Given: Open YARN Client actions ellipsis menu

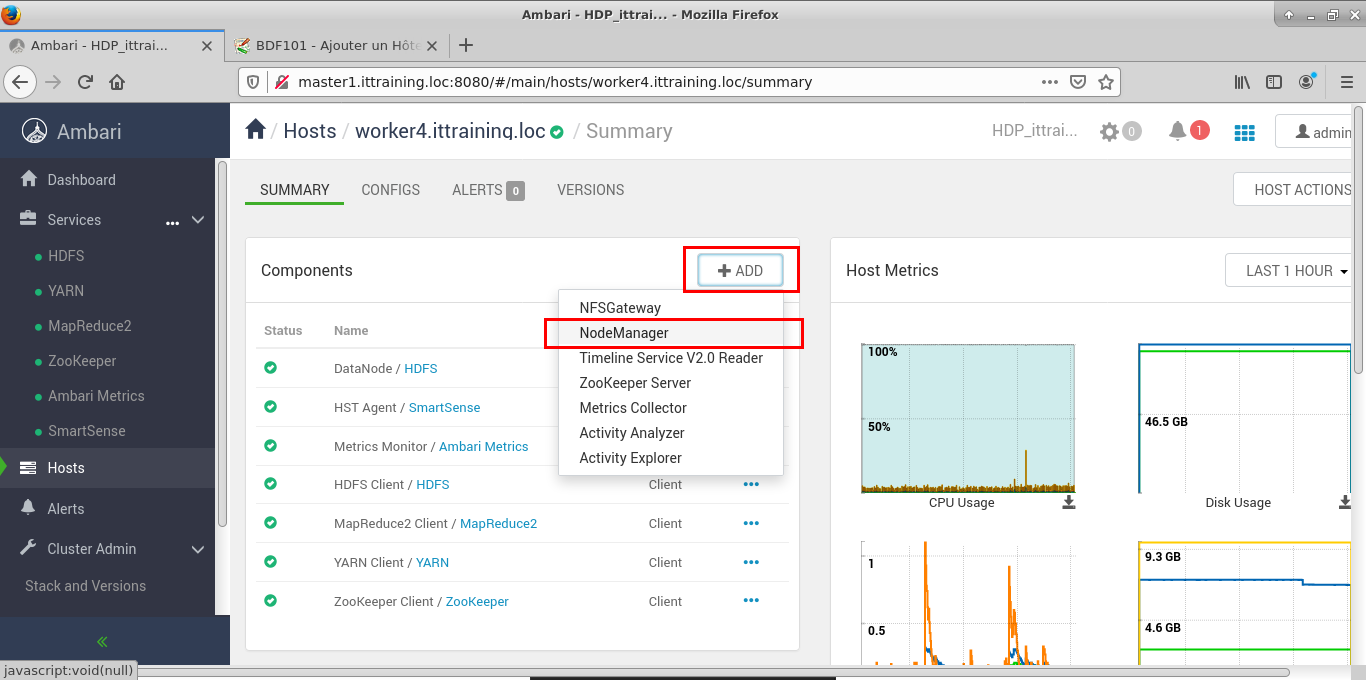Looking at the screenshot, I should (751, 562).
